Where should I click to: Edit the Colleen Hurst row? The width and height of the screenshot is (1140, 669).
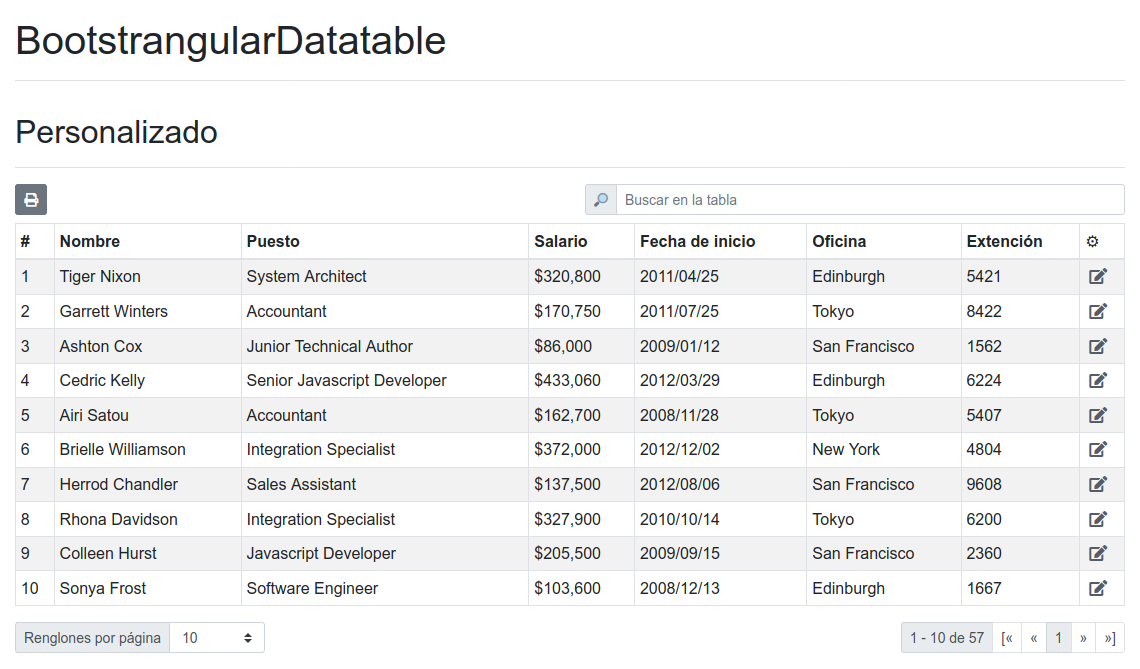point(1098,553)
